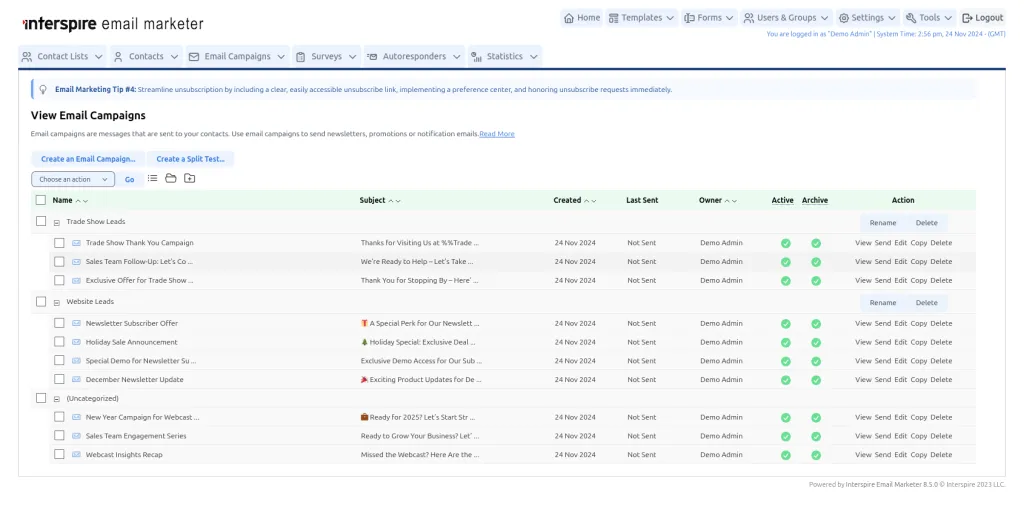
Task: Open the Tools menu
Action: point(929,18)
